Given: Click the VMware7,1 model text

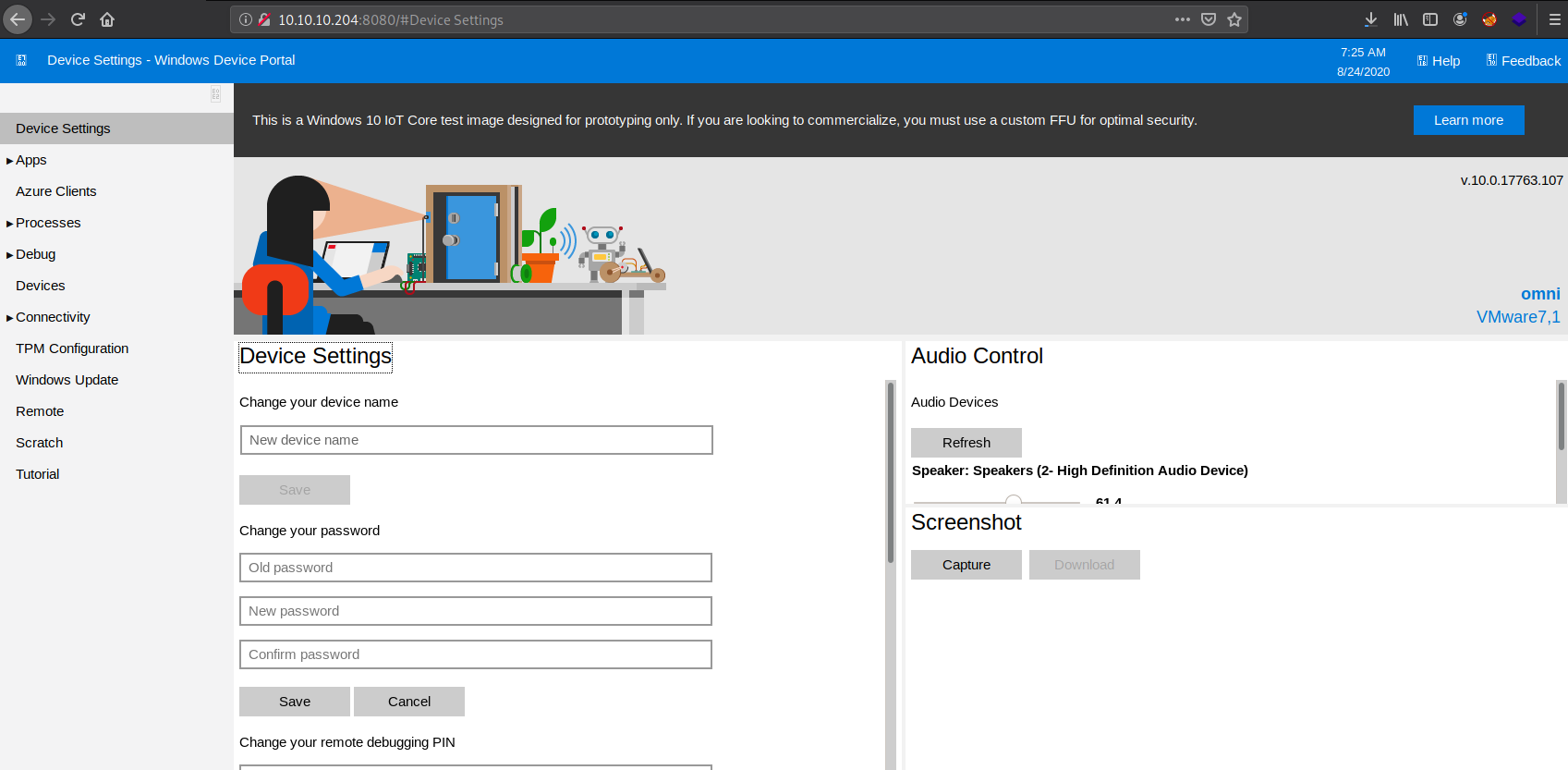Looking at the screenshot, I should click(1518, 317).
